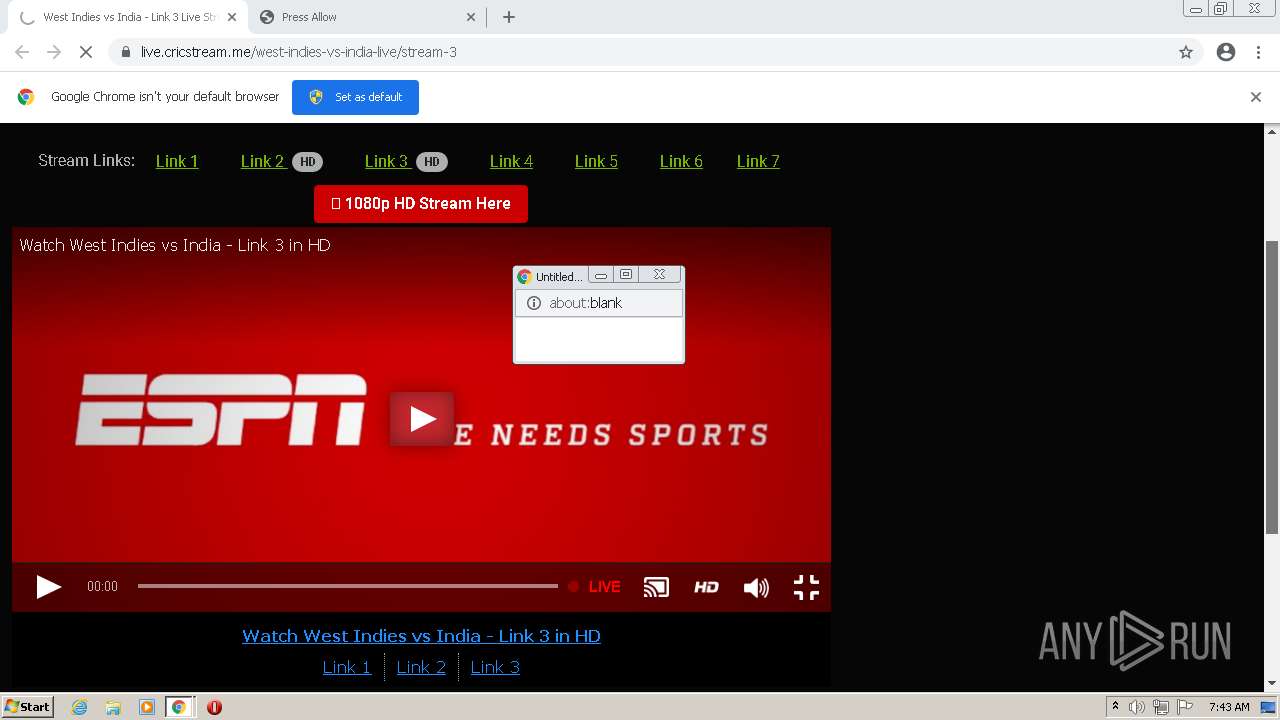Click popup window about:blank address field
Image resolution: width=1280 pixels, height=720 pixels.
click(599, 303)
